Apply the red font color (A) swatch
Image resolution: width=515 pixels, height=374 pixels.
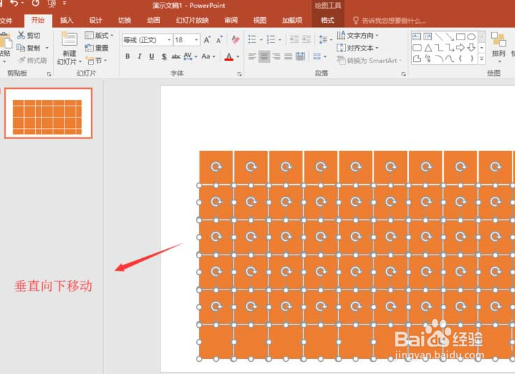229,57
